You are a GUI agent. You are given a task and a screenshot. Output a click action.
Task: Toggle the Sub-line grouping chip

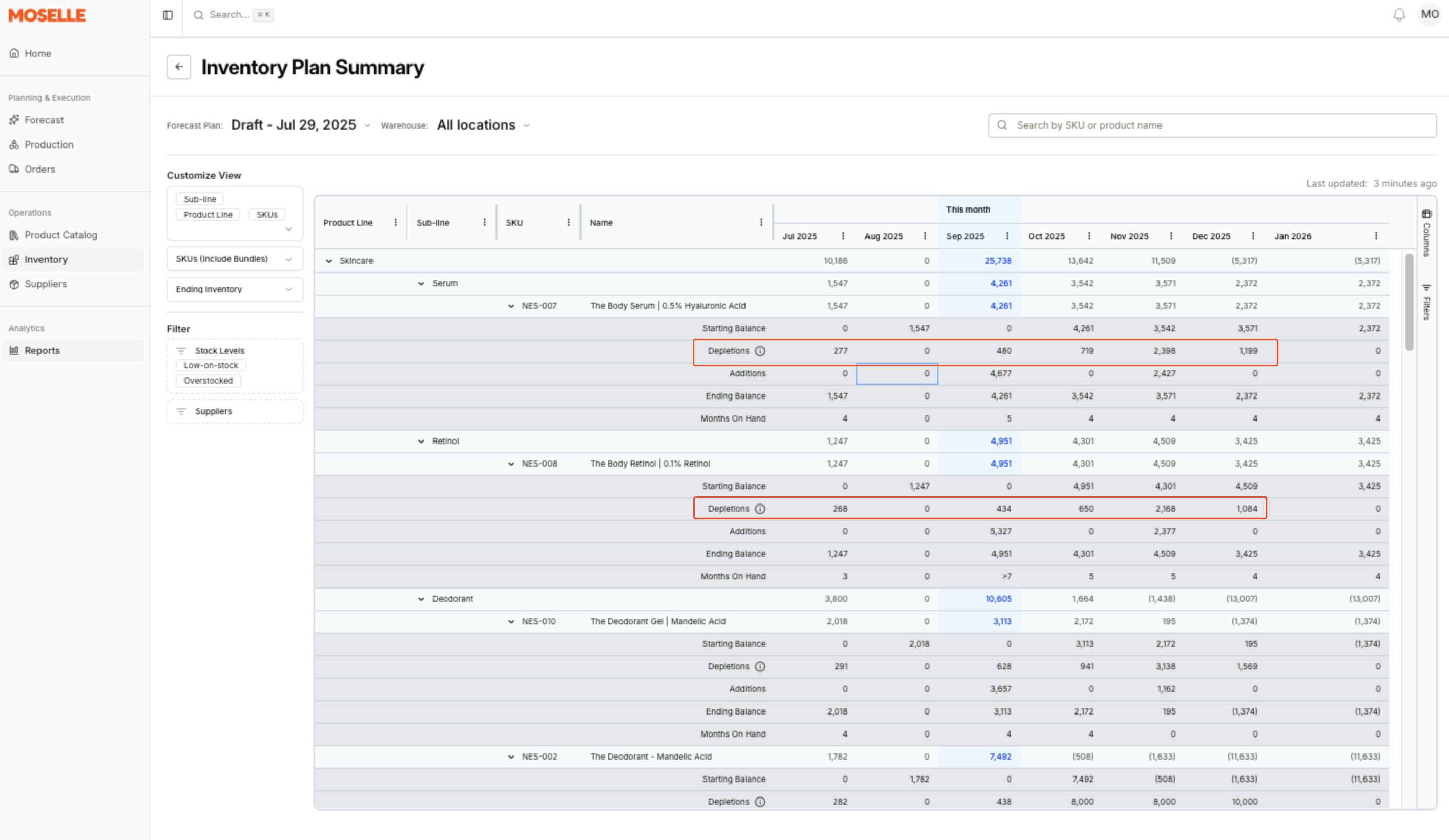[x=199, y=199]
